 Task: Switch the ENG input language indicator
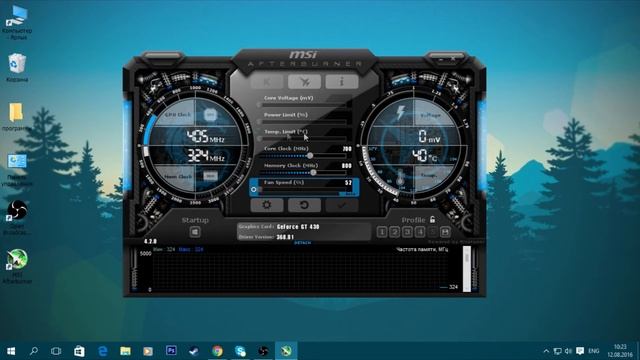tap(594, 351)
